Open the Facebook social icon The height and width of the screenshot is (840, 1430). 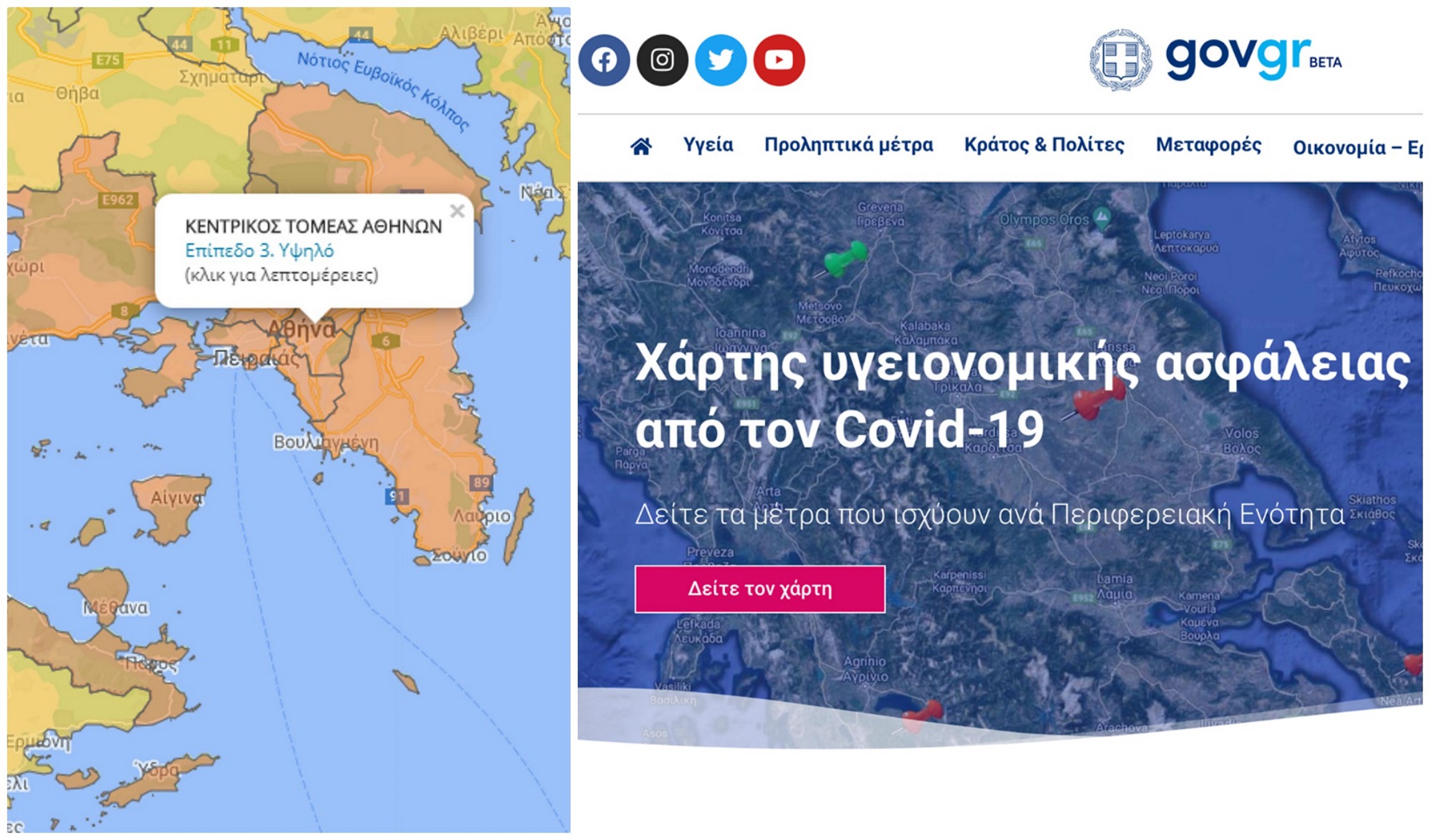click(x=604, y=60)
